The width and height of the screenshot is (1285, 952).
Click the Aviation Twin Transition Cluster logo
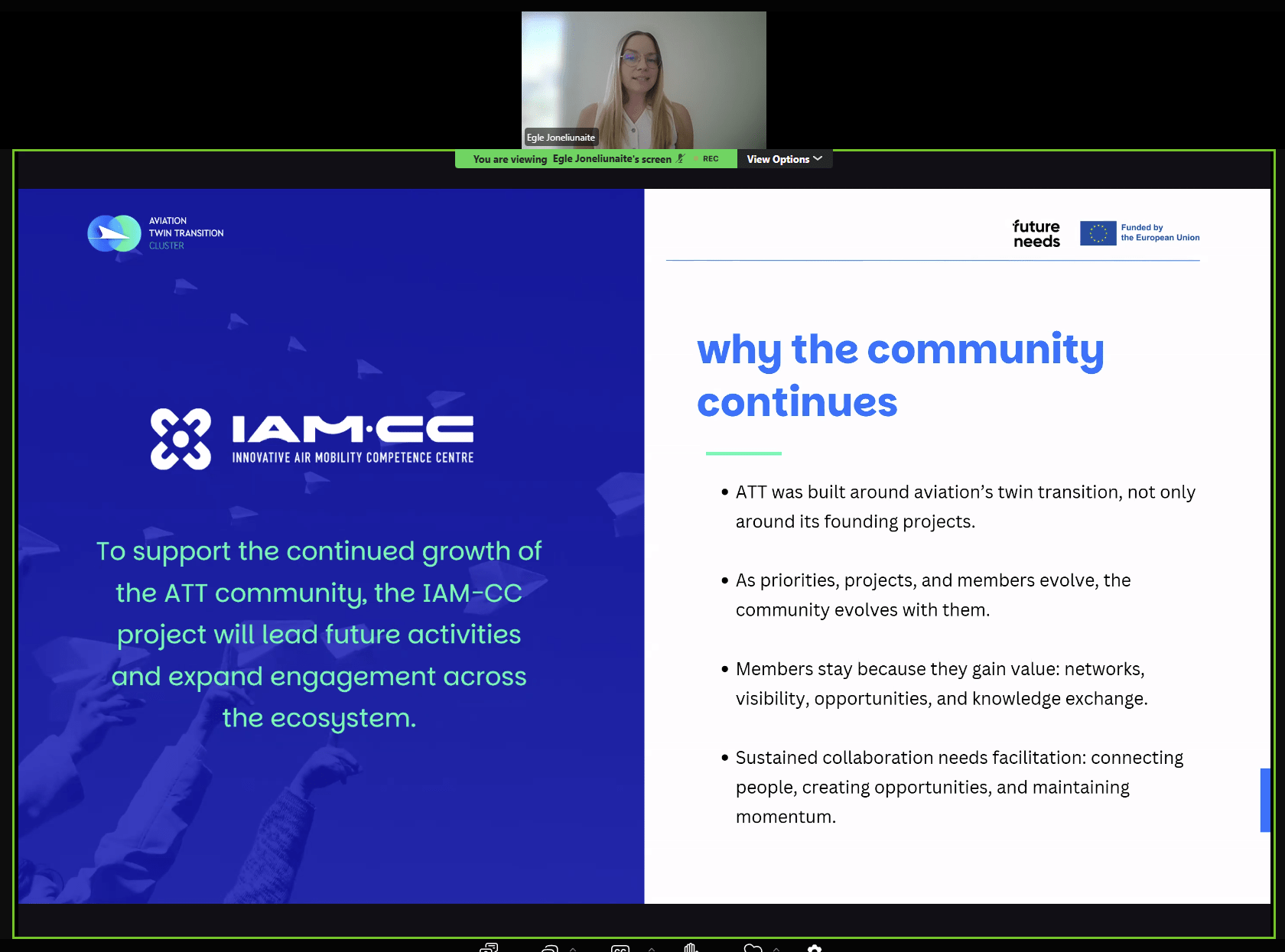click(156, 233)
